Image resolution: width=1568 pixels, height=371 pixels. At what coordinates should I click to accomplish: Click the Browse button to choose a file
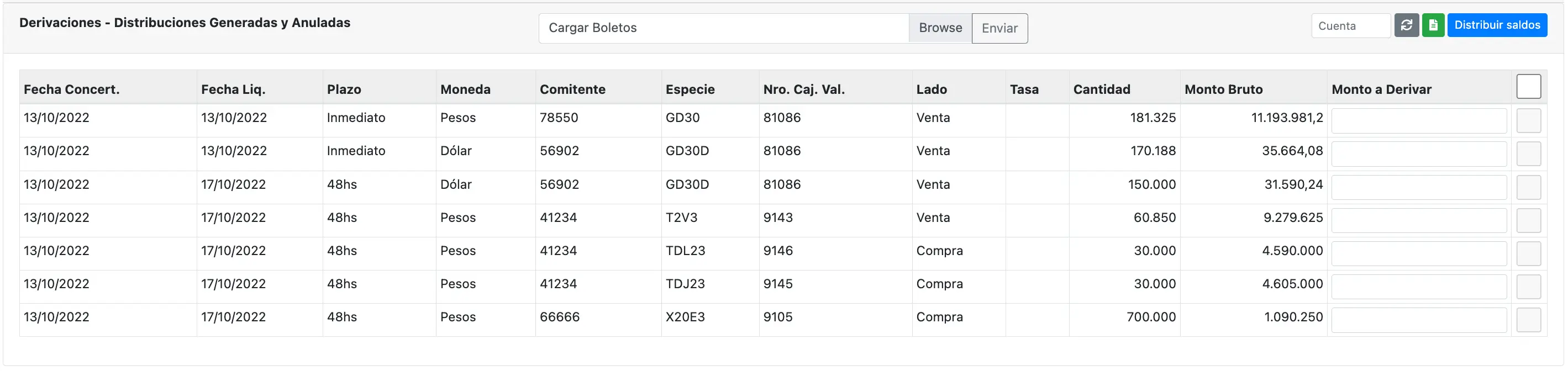click(940, 28)
